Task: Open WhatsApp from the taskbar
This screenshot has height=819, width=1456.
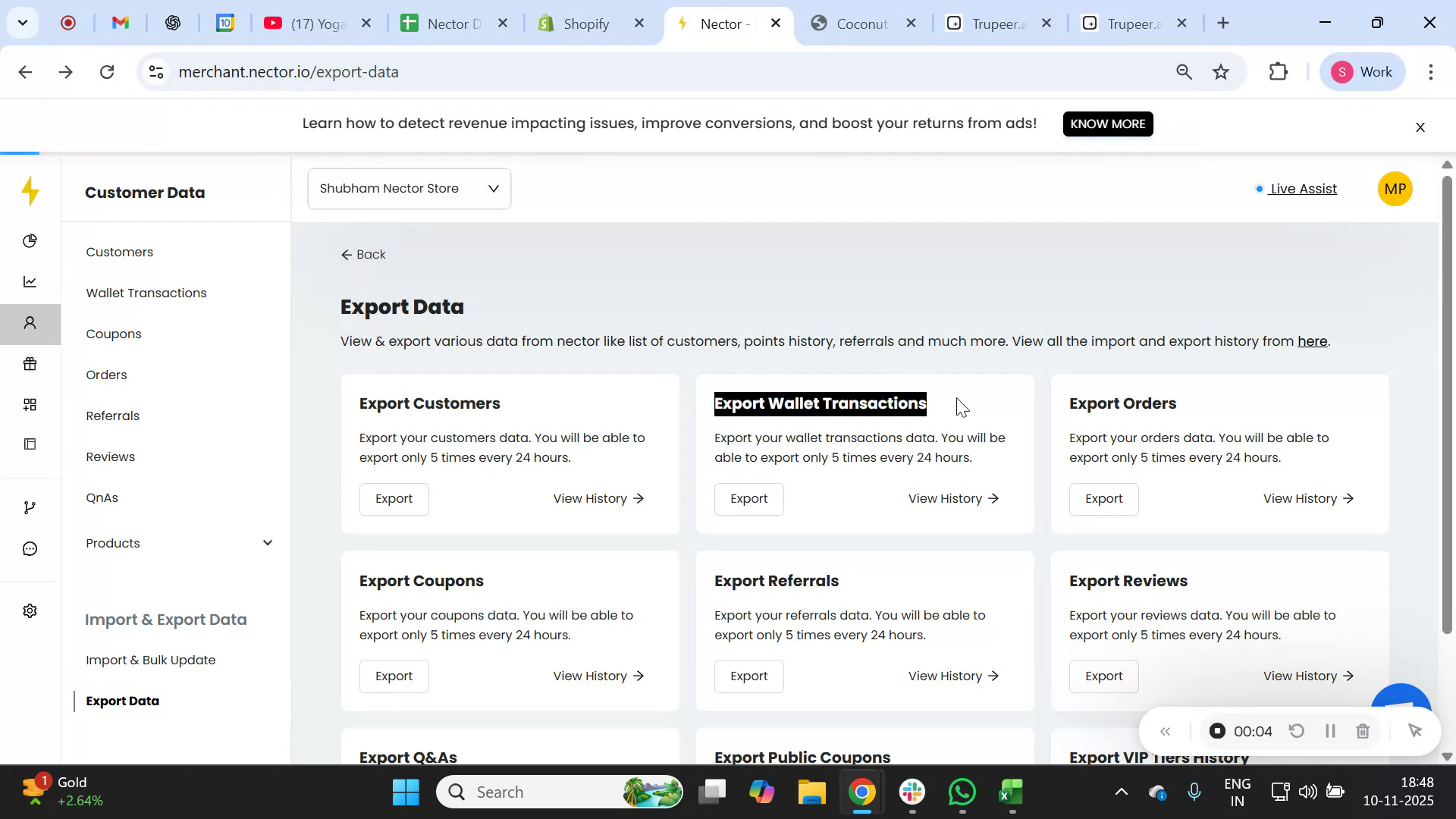Action: coord(961,791)
